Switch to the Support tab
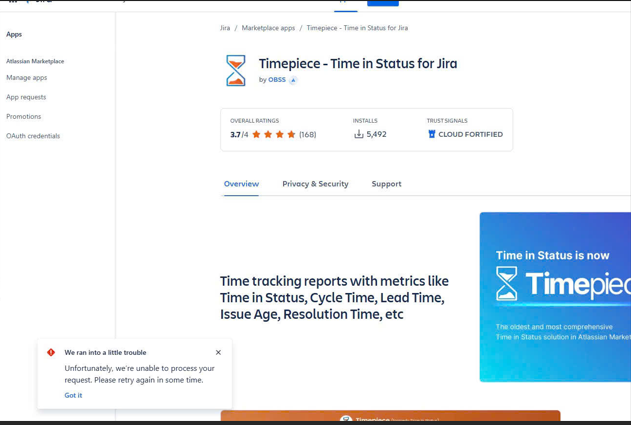 [386, 184]
